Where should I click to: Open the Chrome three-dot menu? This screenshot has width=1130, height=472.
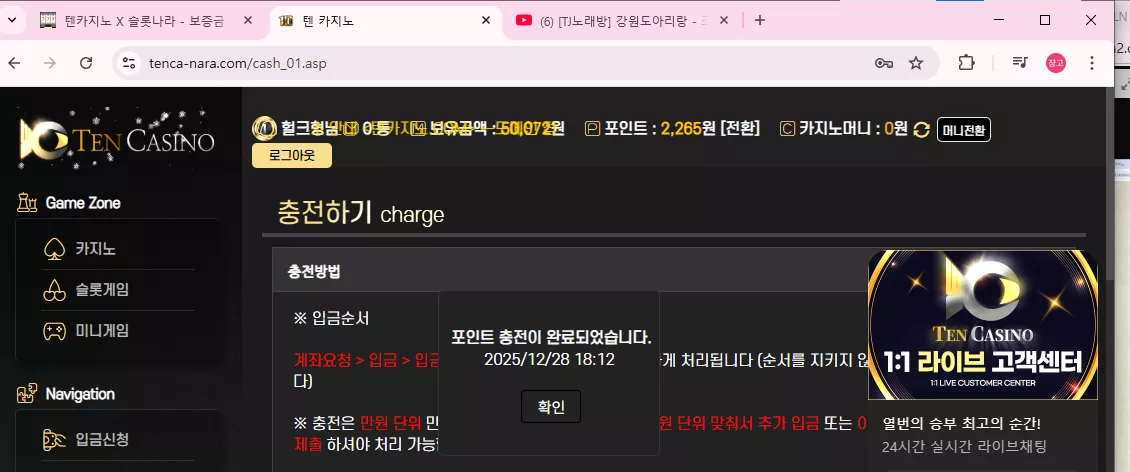(x=1092, y=63)
